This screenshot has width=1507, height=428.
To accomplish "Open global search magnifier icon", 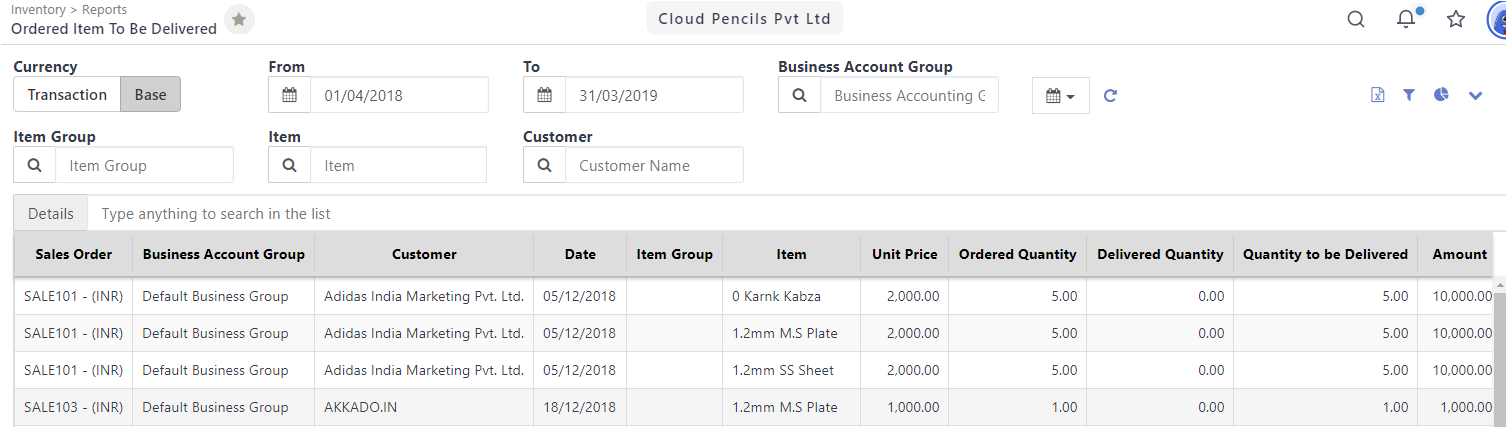I will [x=1356, y=19].
